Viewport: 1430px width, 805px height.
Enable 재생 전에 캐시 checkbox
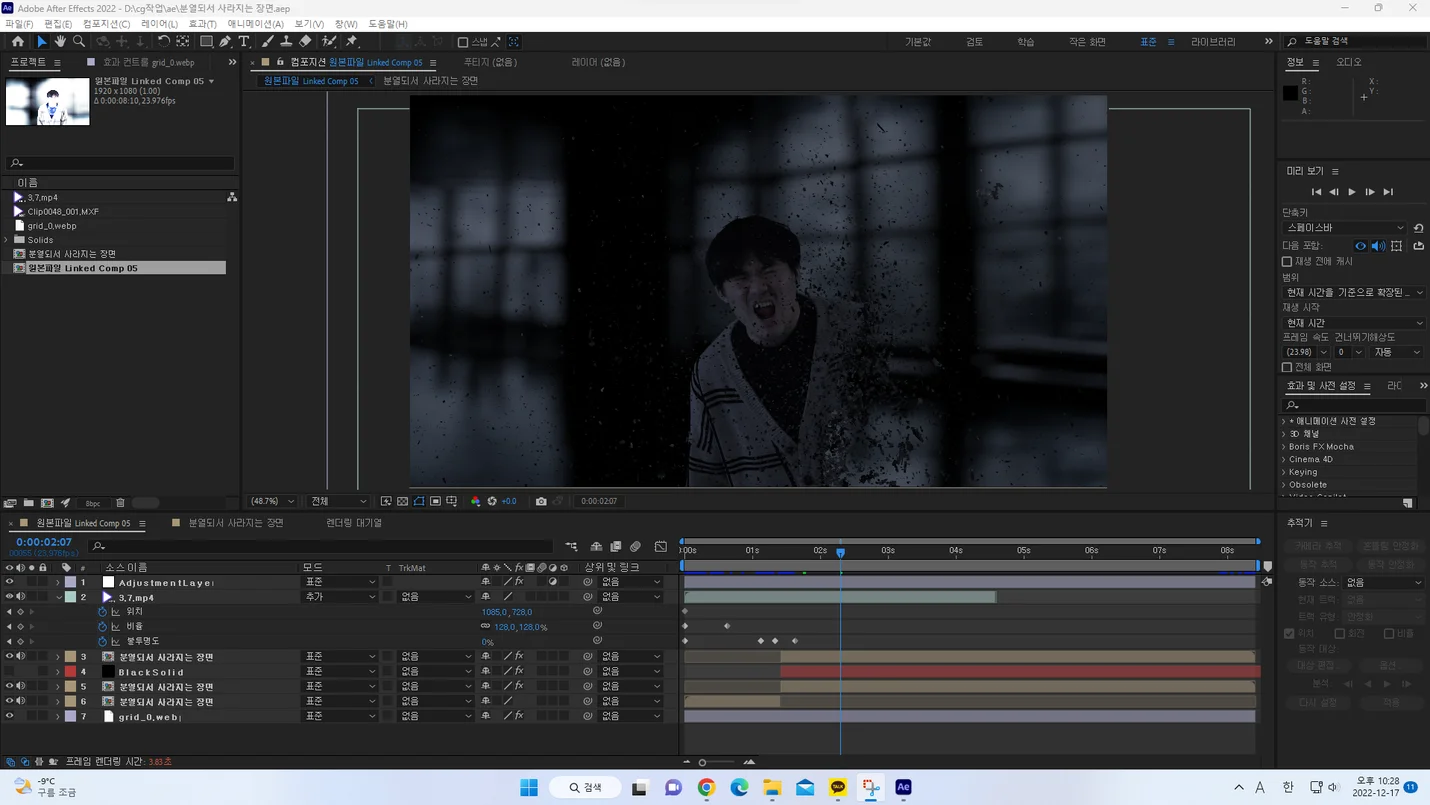tap(1287, 262)
